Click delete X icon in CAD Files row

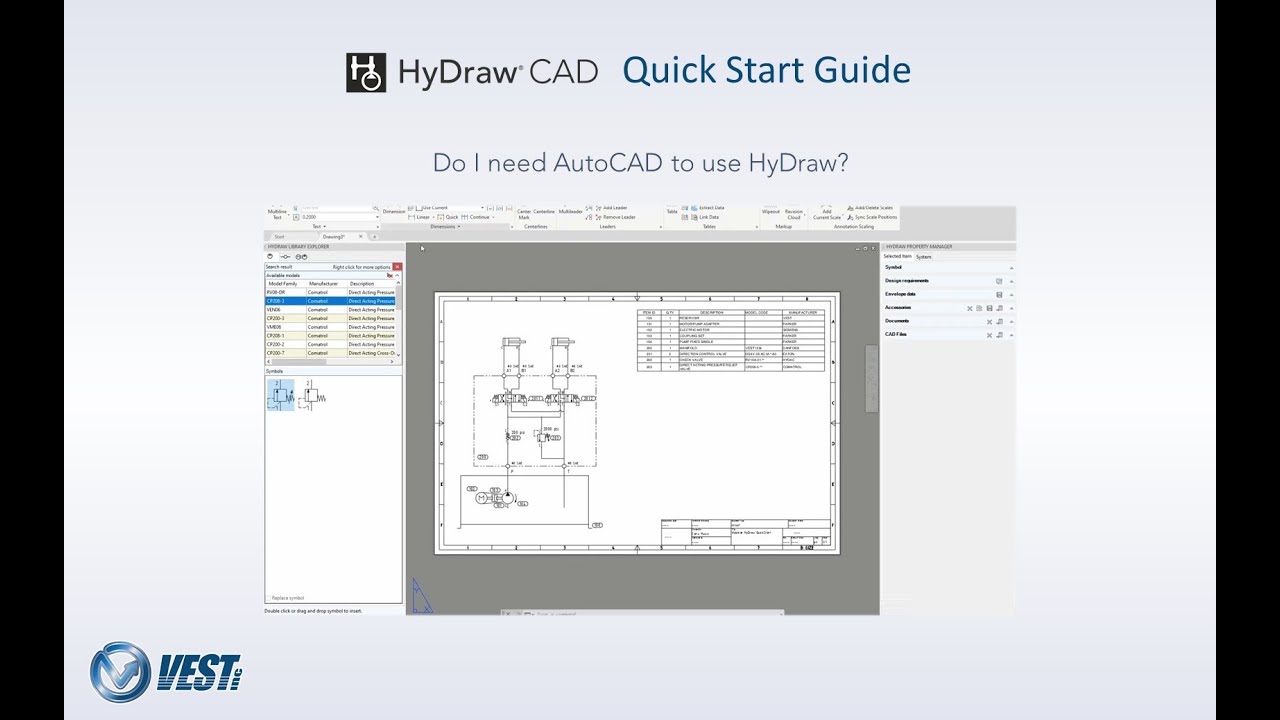click(x=989, y=335)
